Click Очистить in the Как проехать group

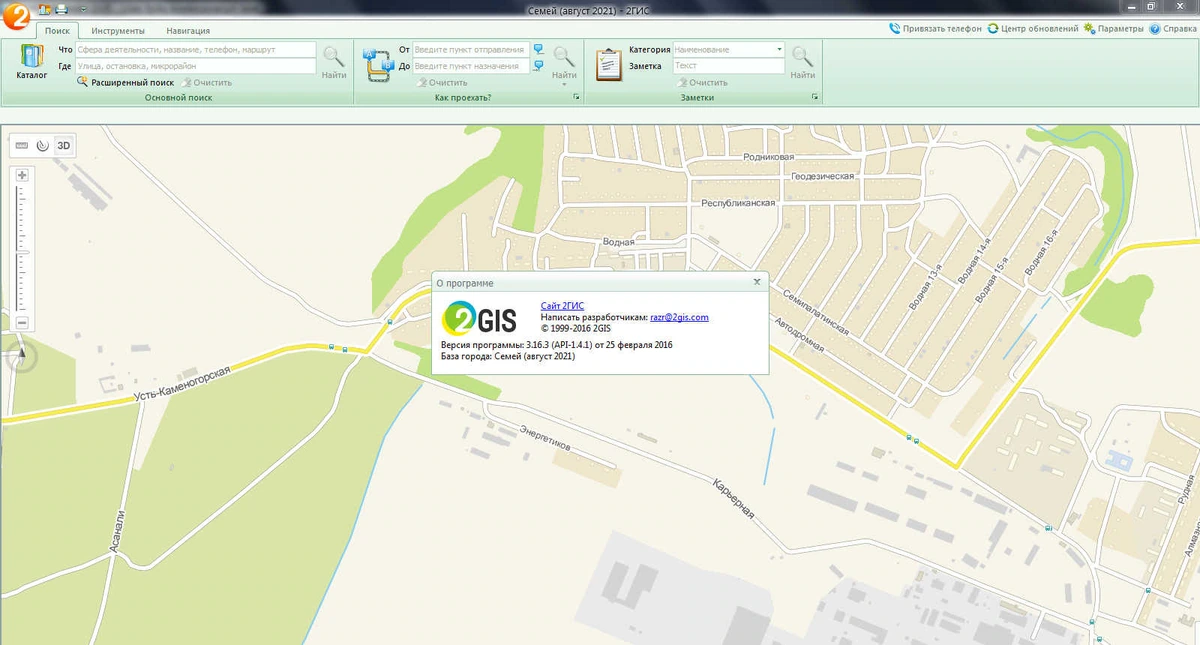[441, 82]
